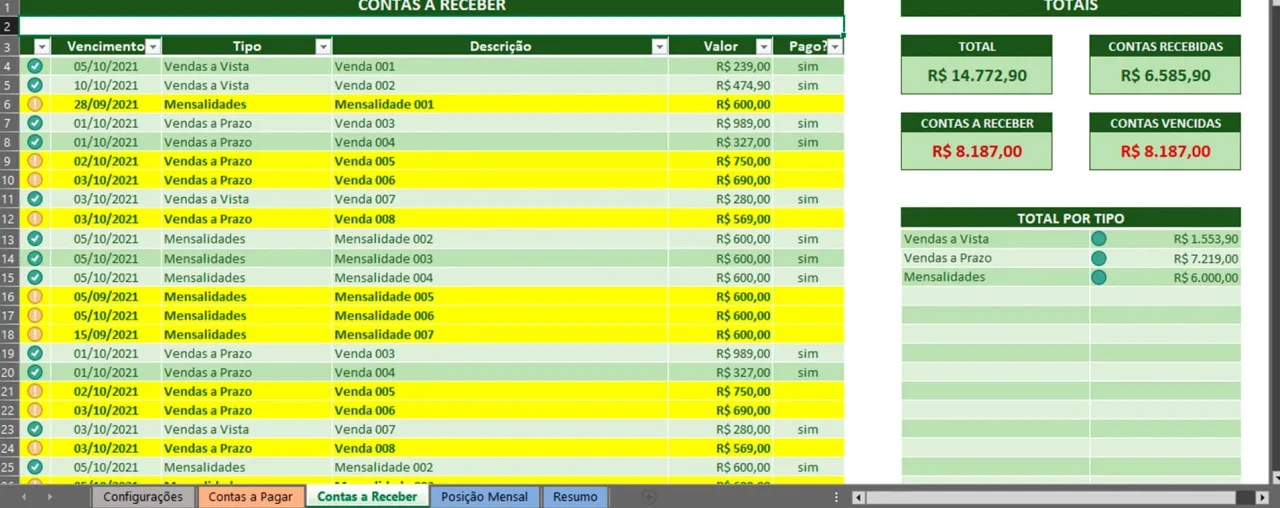Screen dimensions: 1280x508
Task: Select the Contas Vencidas value cell
Action: (1165, 151)
